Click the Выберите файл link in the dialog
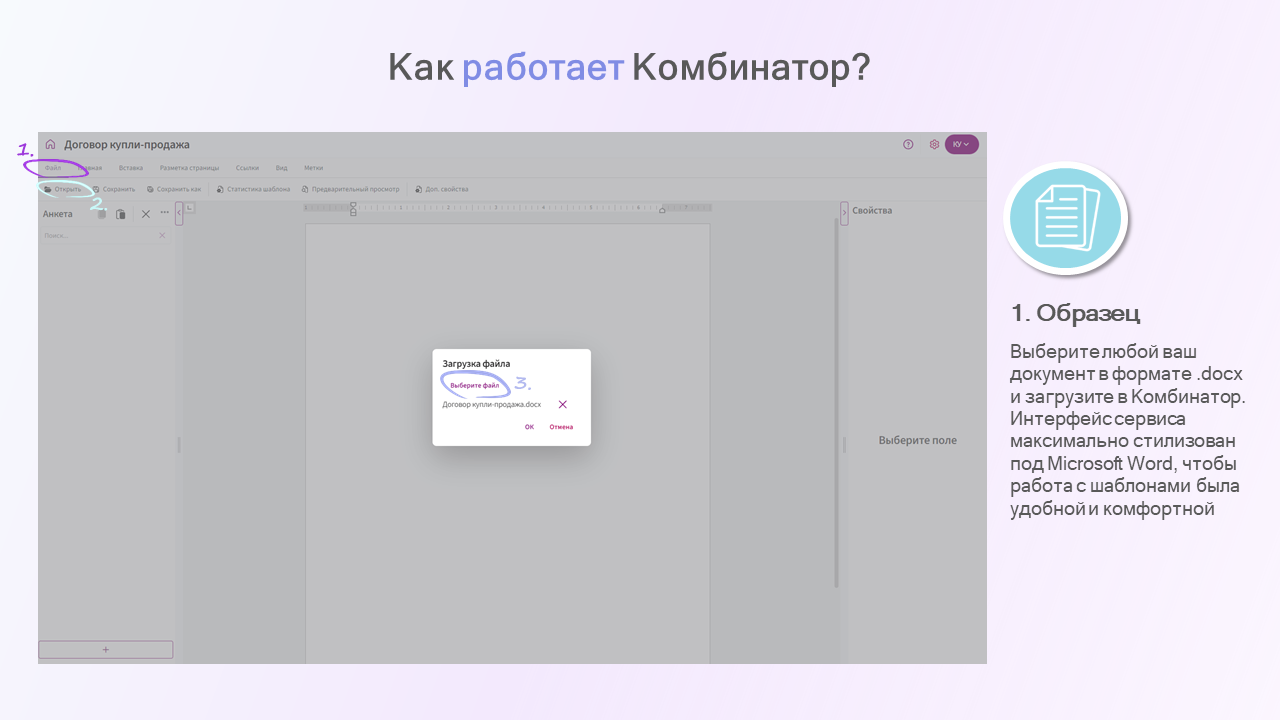Image resolution: width=1280 pixels, height=720 pixels. point(476,384)
